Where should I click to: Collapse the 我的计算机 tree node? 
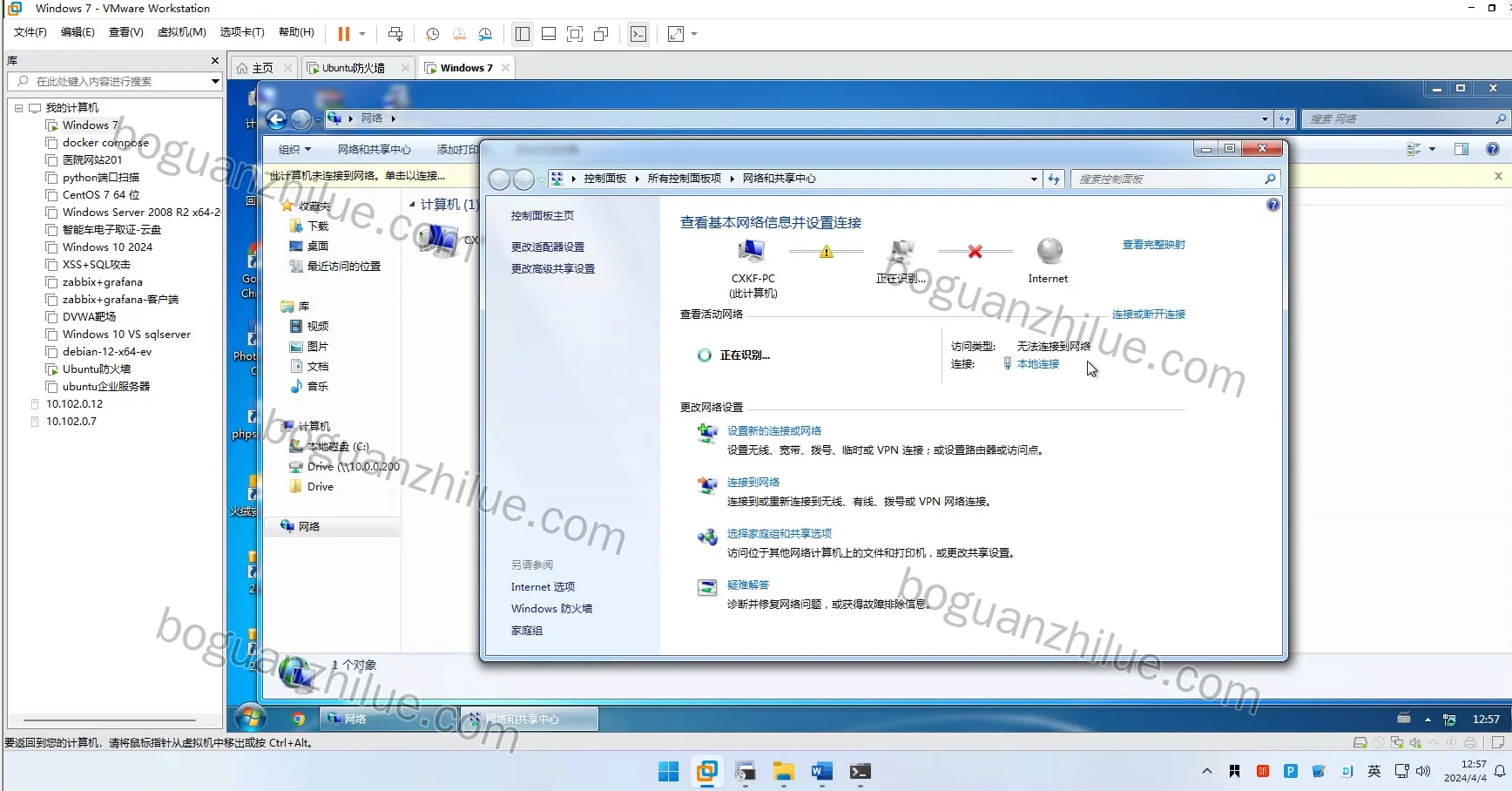[18, 108]
